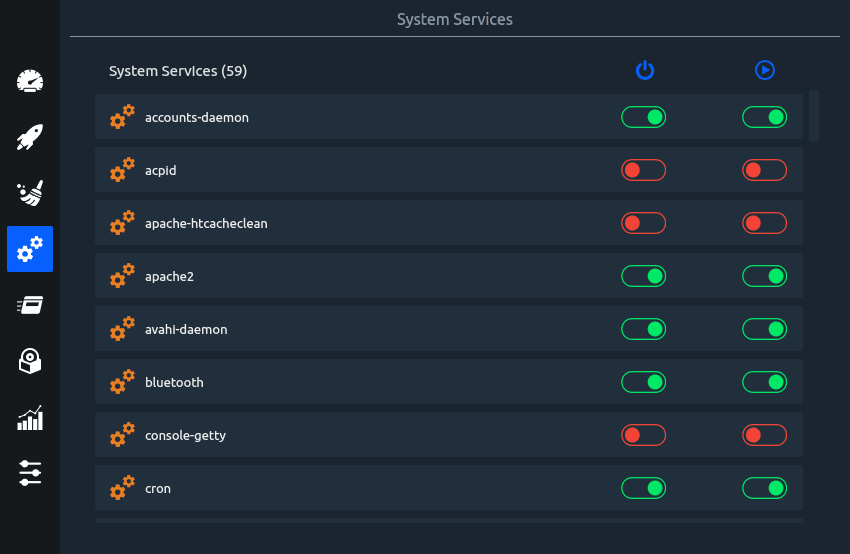Screen dimensions: 850x554
Task: Click the running play icon column header
Action: tap(765, 70)
